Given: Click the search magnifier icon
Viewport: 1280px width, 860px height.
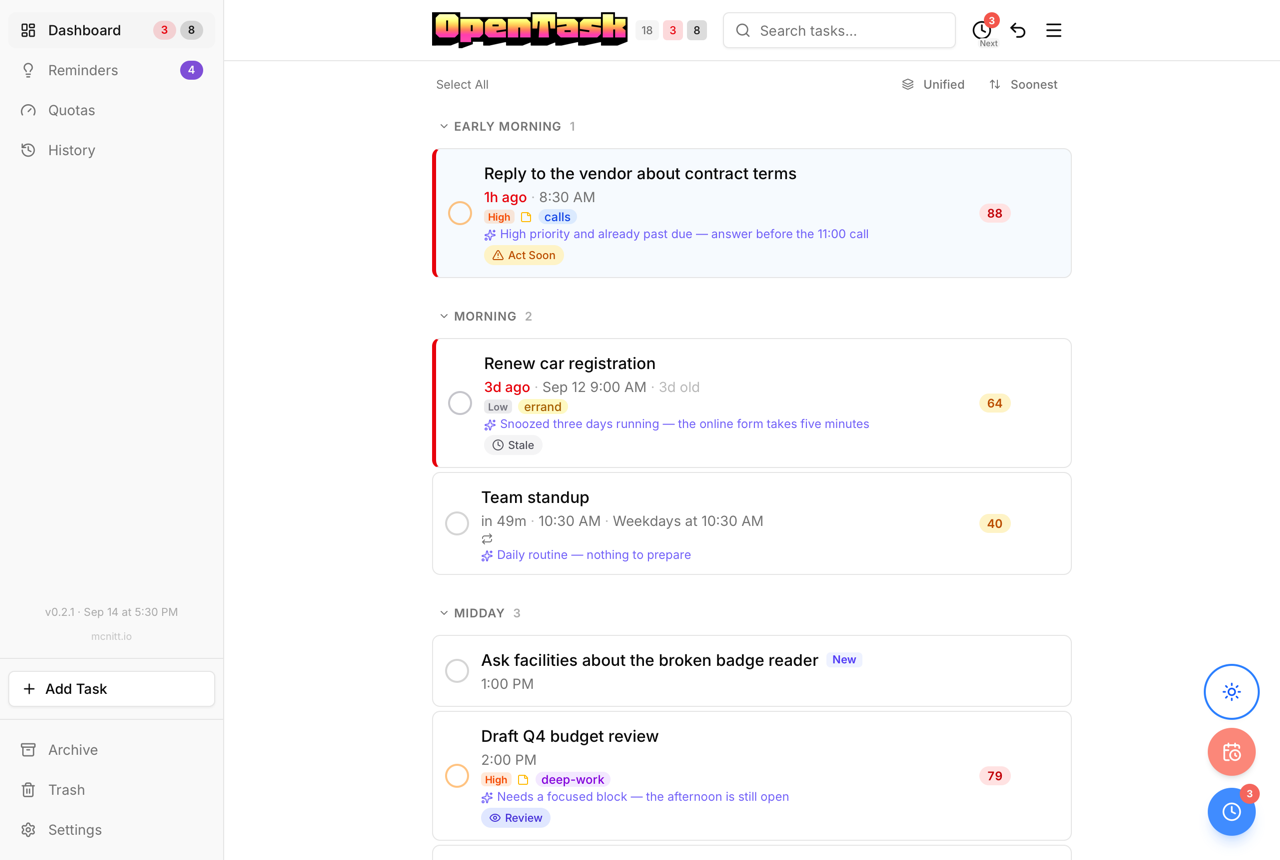Looking at the screenshot, I should [x=743, y=31].
